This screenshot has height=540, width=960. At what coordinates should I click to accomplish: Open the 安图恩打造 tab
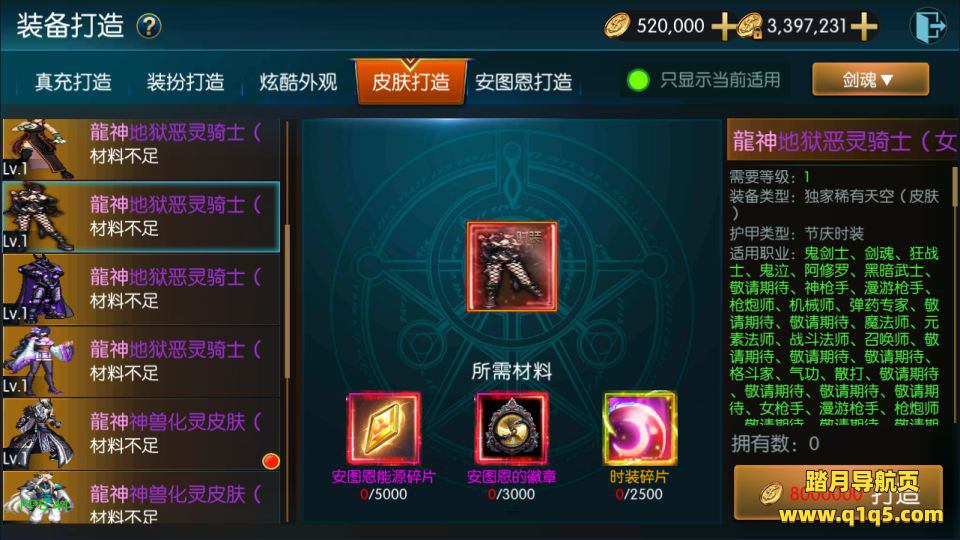[524, 81]
